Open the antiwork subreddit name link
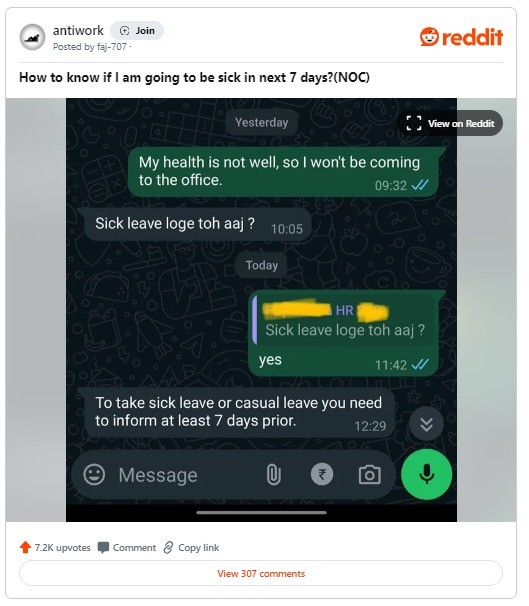 click(x=78, y=31)
